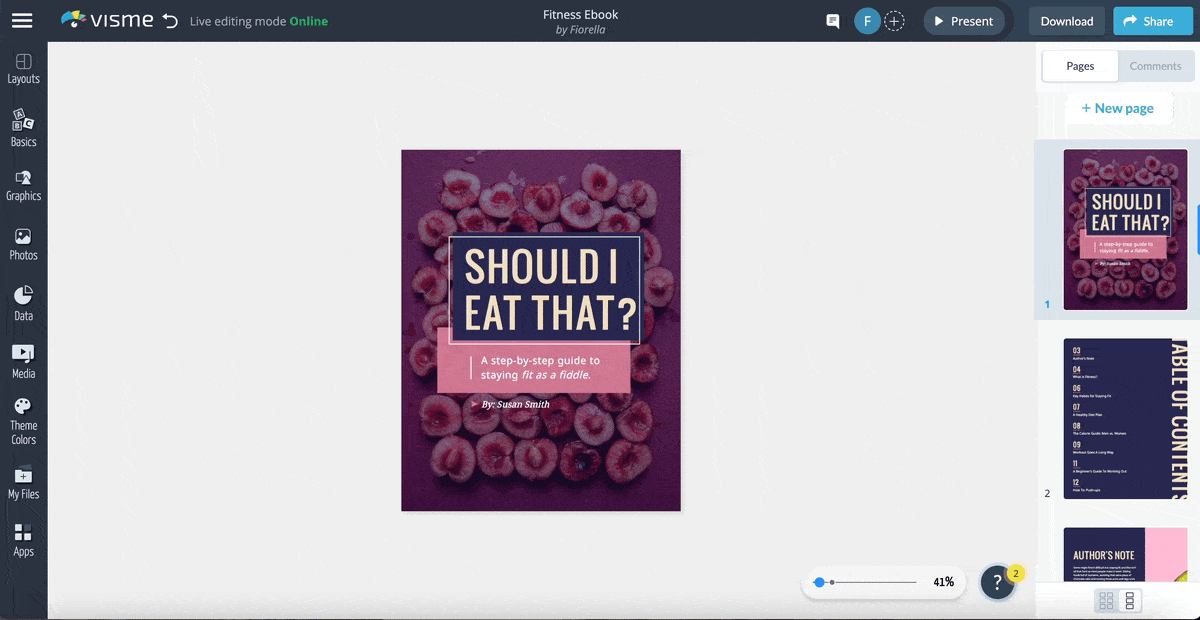The image size is (1200, 620).
Task: Open comments using the top bar speech bubble
Action: [832, 20]
